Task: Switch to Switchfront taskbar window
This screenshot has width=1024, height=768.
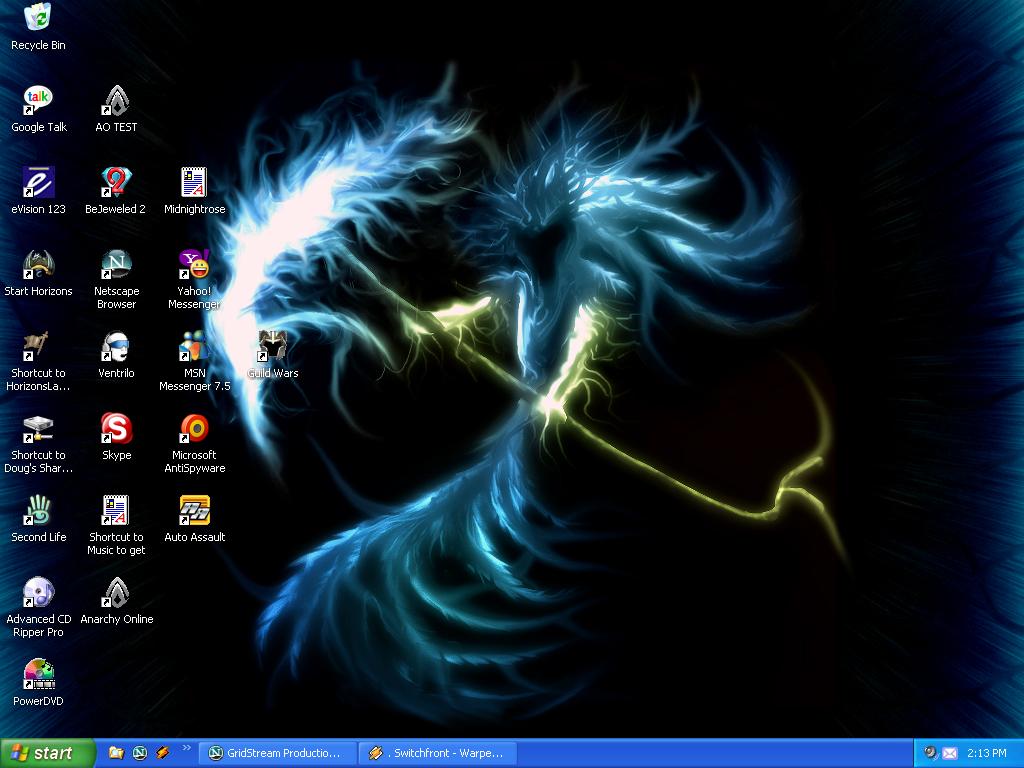Action: [x=438, y=753]
